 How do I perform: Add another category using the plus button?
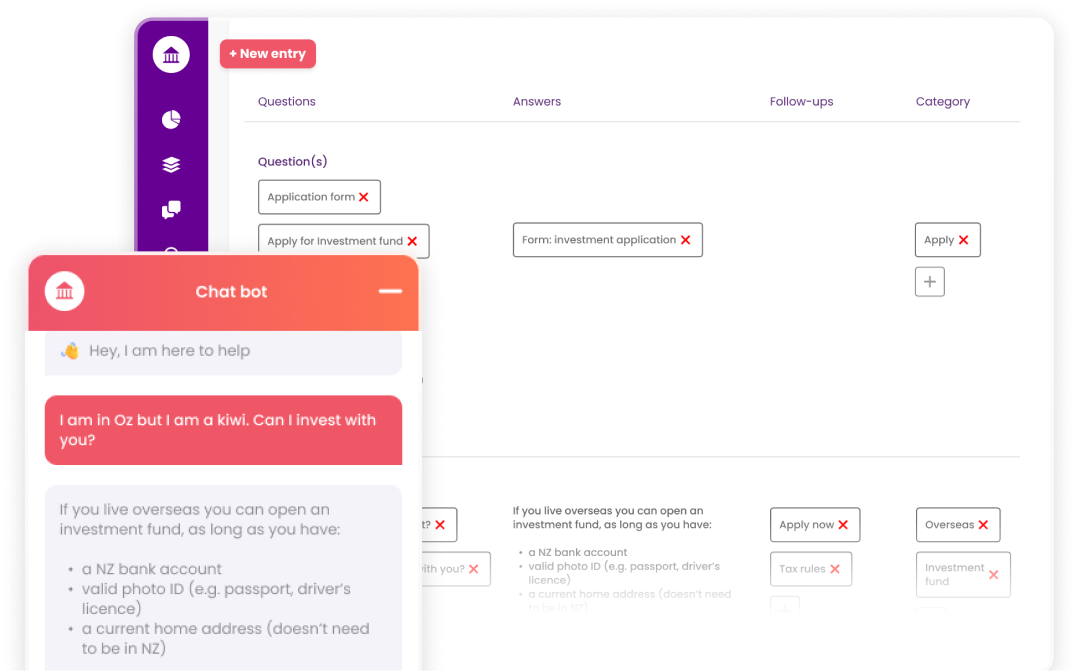click(x=929, y=281)
